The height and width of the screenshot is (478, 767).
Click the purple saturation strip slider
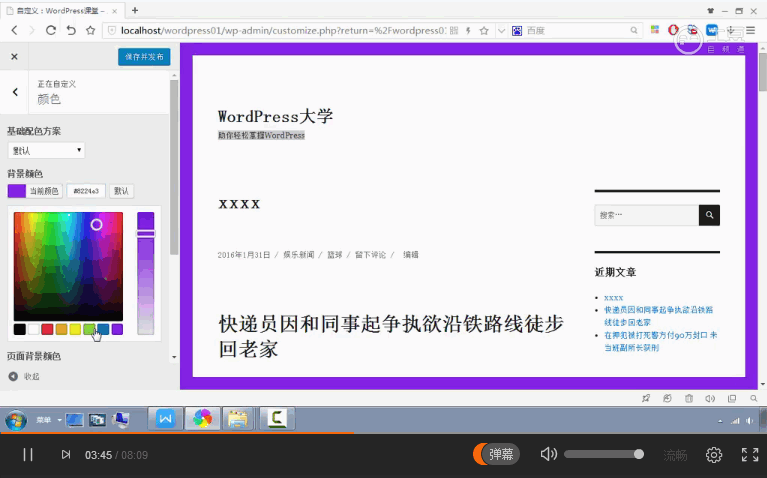click(145, 273)
